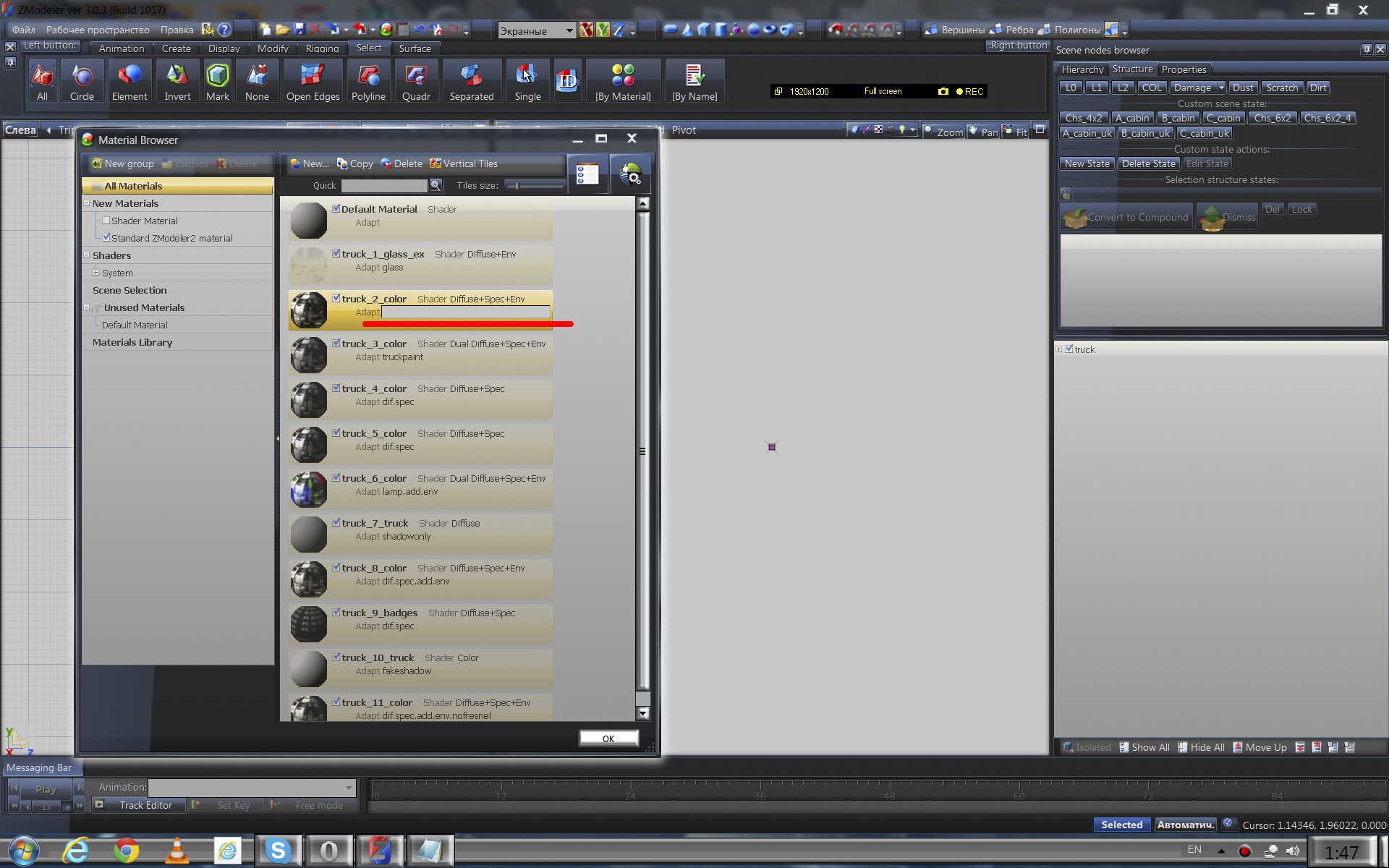Open the Properties tab in scene browser

pos(1184,69)
